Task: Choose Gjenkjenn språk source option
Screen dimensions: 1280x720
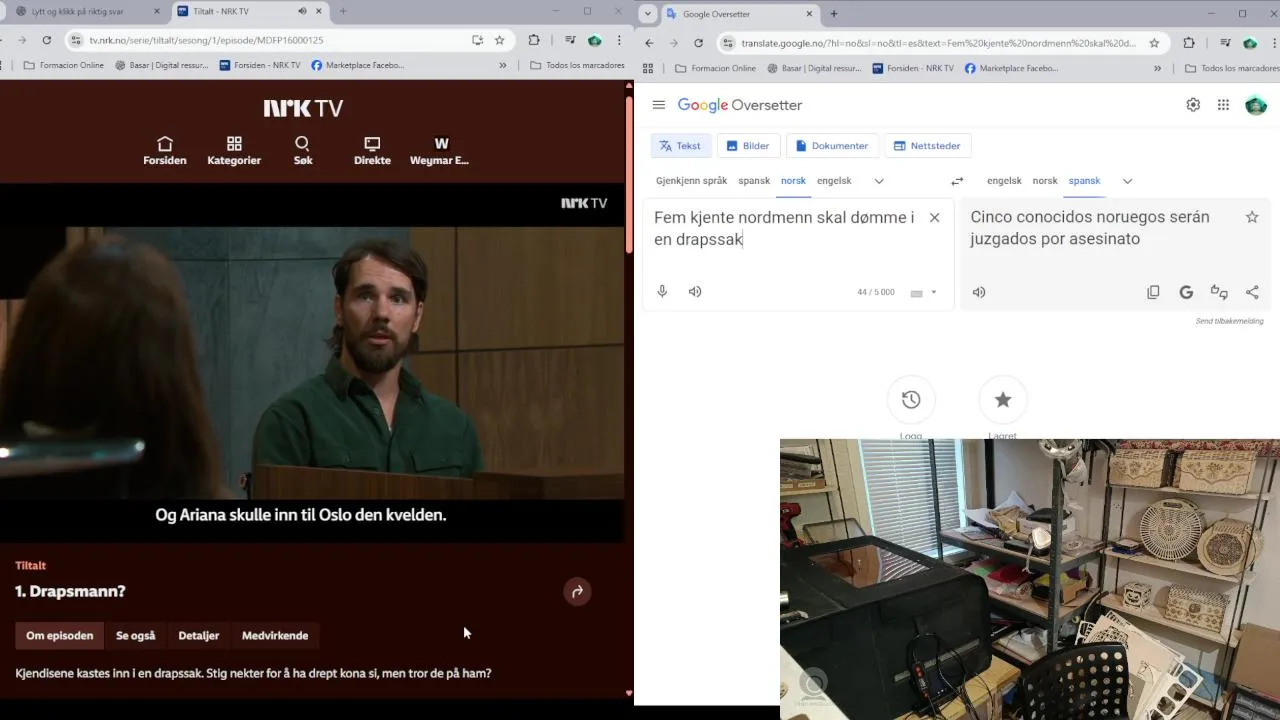Action: pyautogui.click(x=692, y=181)
